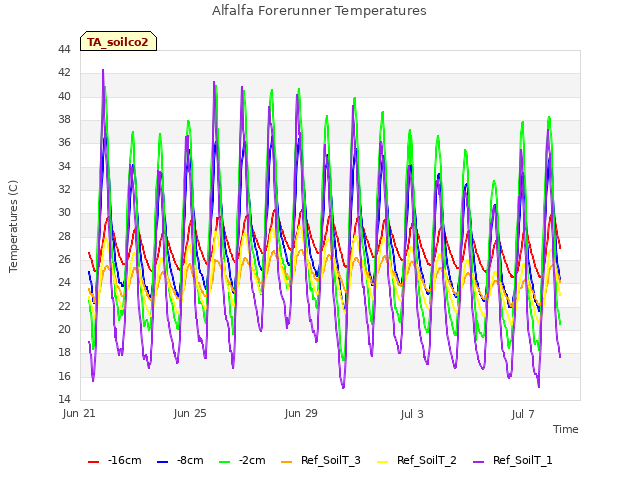The image size is (640, 480).
Task: Click the lowest purple trough near 15
Action: (x=343, y=387)
